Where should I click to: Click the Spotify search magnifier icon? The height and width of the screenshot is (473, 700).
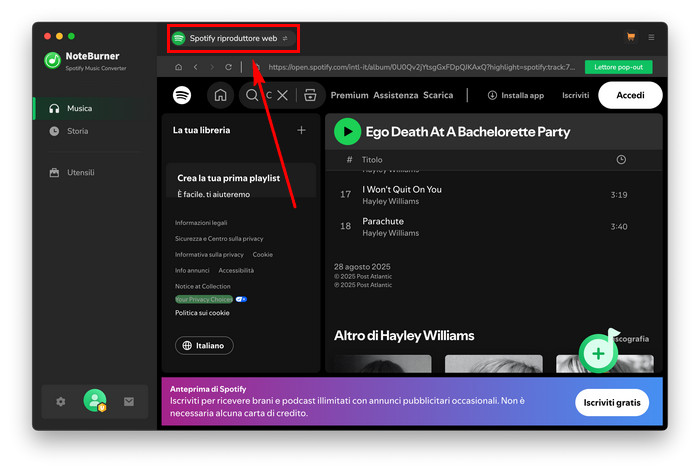coord(252,95)
